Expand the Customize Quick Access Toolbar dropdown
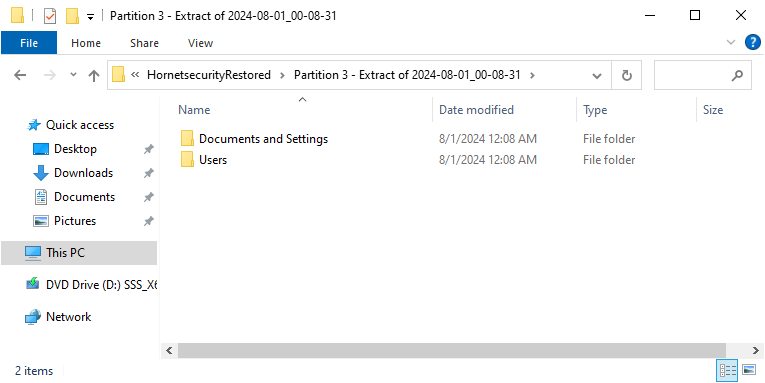 point(90,17)
